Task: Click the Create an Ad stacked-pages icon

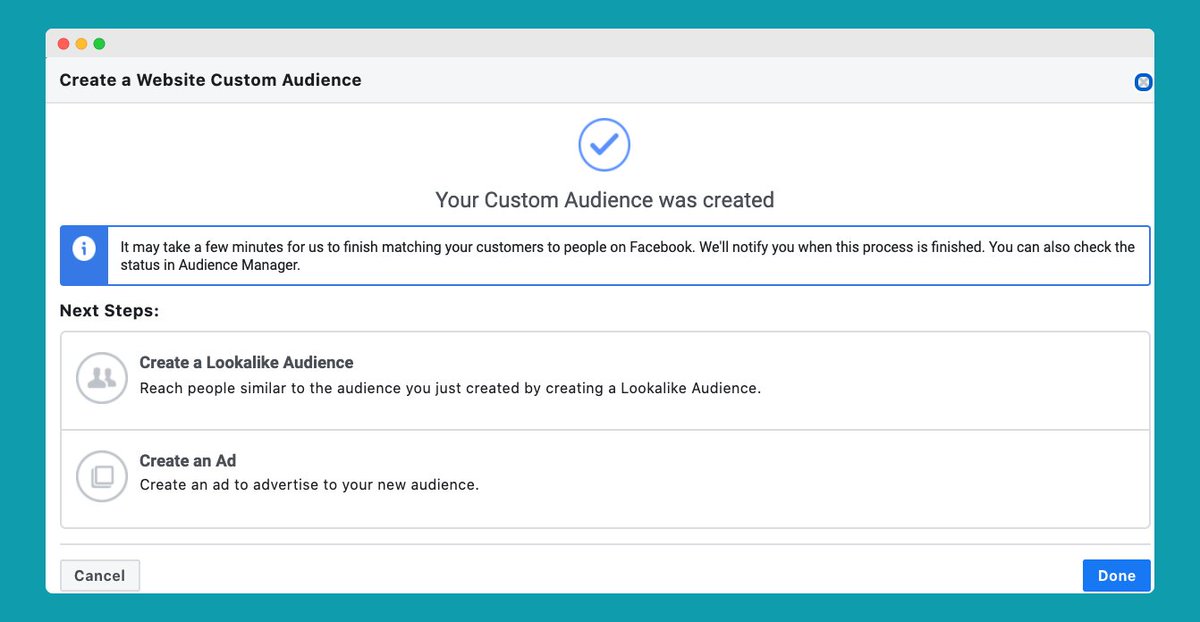Action: [102, 476]
